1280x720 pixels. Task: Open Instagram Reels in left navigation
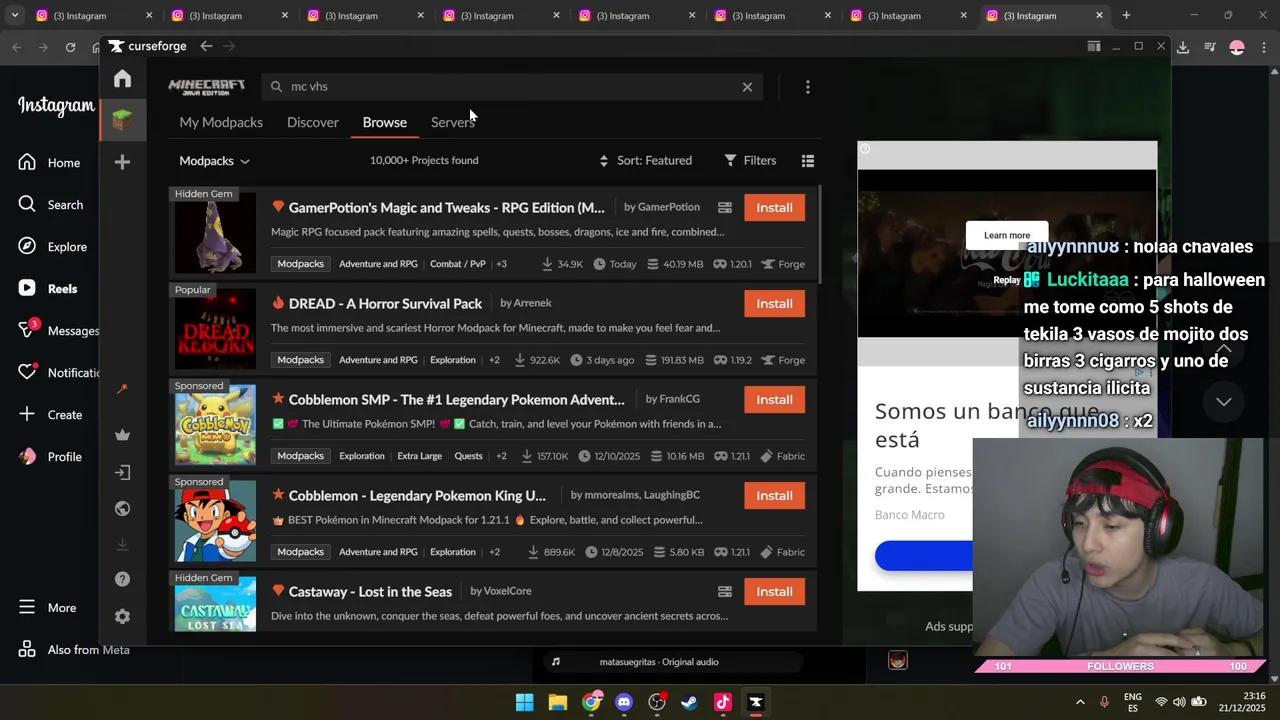(47, 289)
